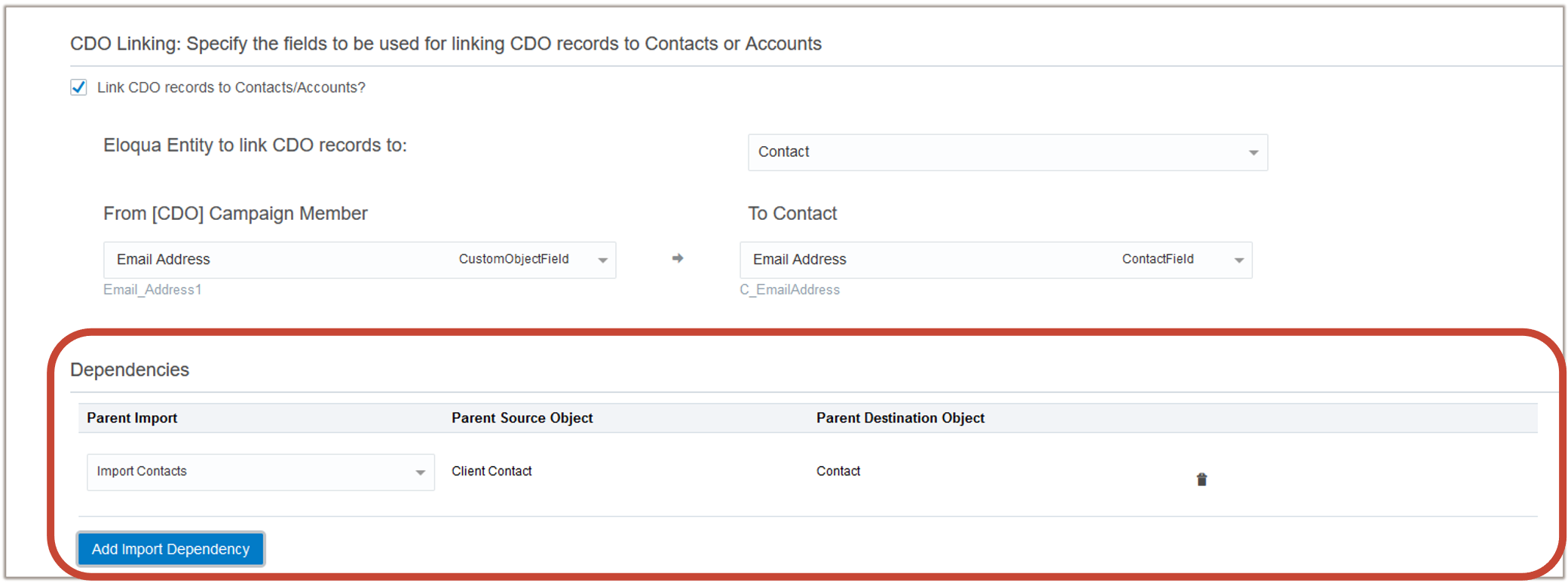Click the field mapping arrow icon

click(678, 258)
